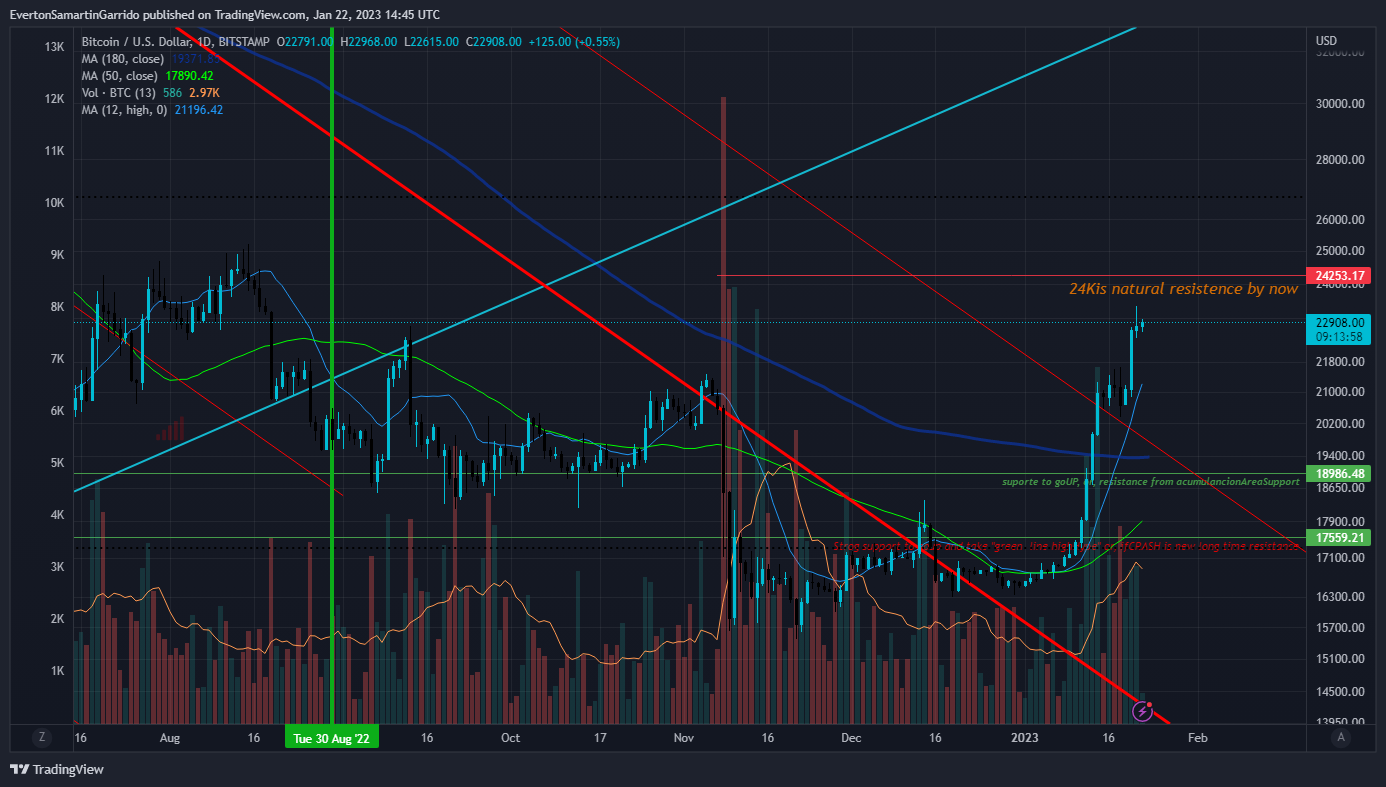Image resolution: width=1386 pixels, height=787 pixels.
Task: Click the Dec label on time axis
Action: 852,738
